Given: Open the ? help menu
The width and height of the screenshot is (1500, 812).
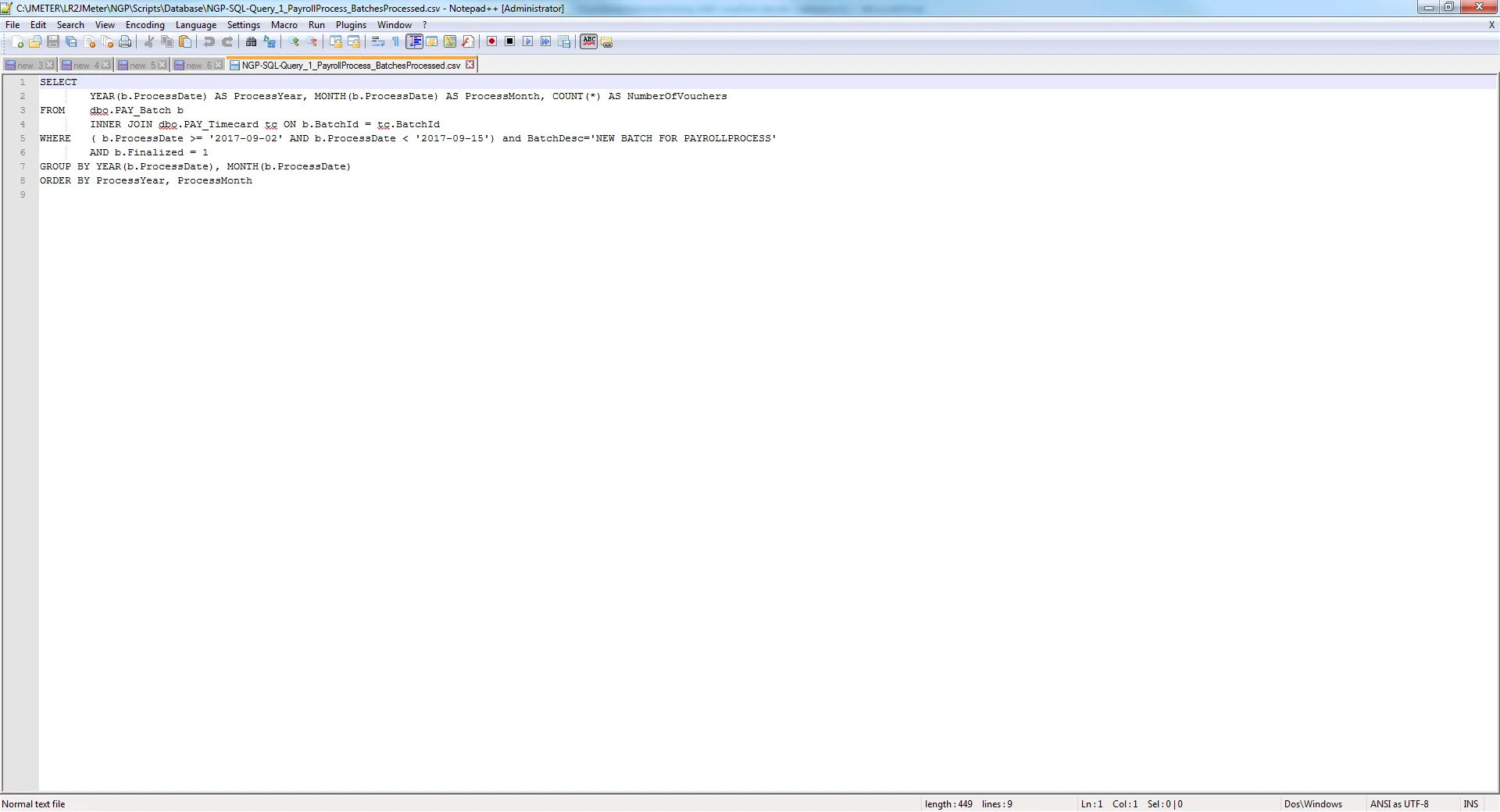Looking at the screenshot, I should click(x=425, y=25).
